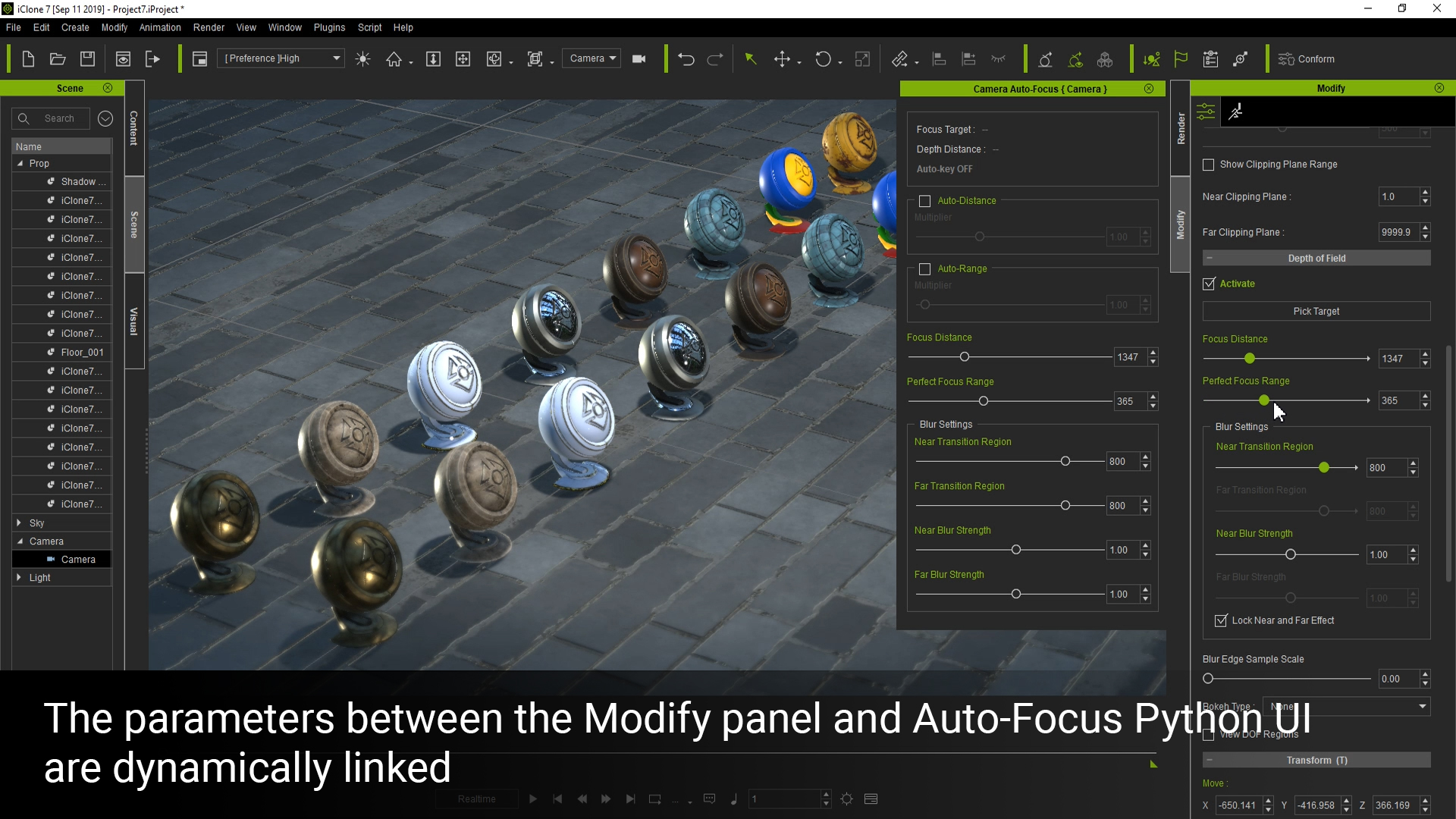Viewport: 1456px width, 819px height.
Task: Select the Rotate object tool
Action: (x=823, y=59)
